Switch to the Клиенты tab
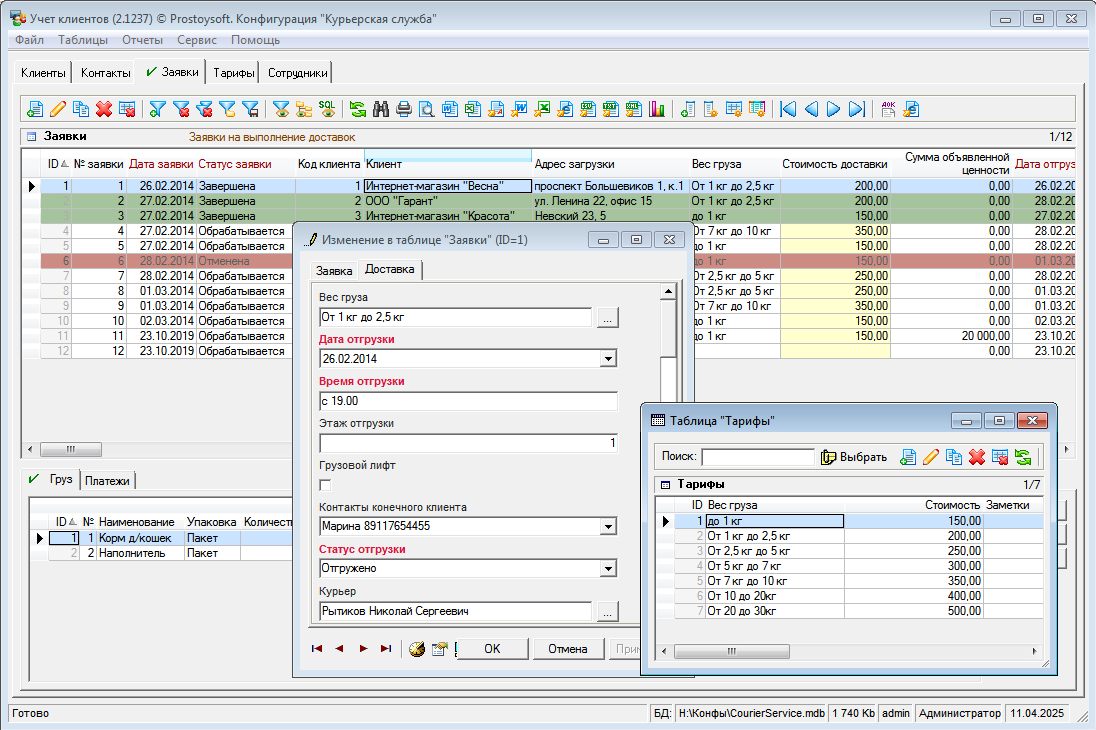Image resolution: width=1096 pixels, height=730 pixels. tap(43, 73)
